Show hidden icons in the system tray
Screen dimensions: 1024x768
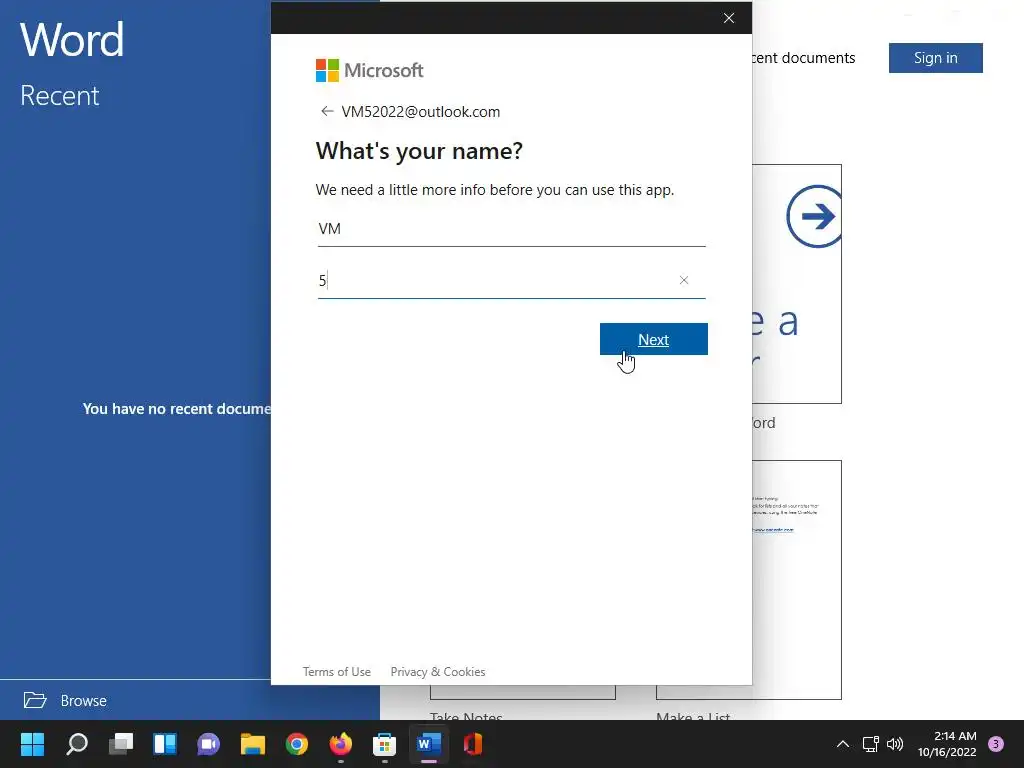pos(843,744)
